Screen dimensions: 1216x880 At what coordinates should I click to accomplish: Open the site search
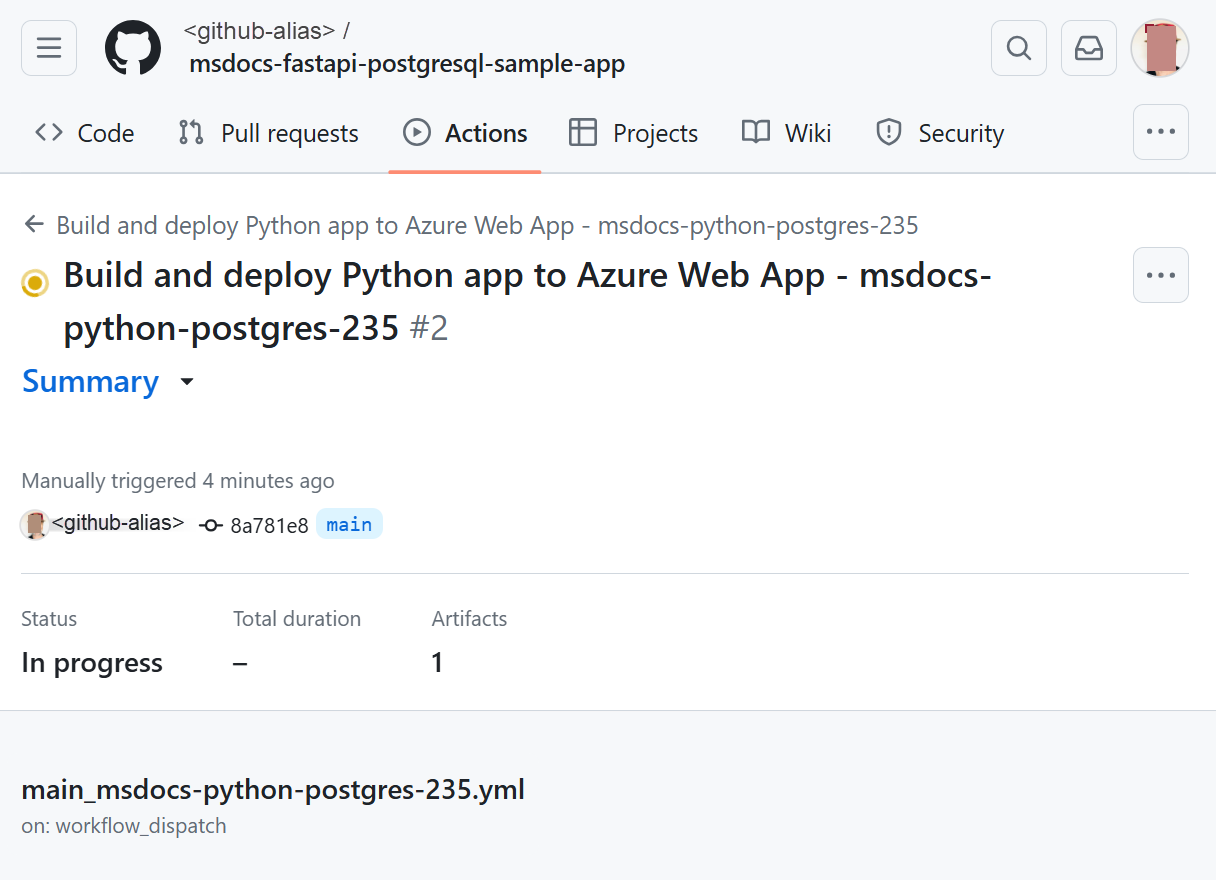[x=1018, y=47]
